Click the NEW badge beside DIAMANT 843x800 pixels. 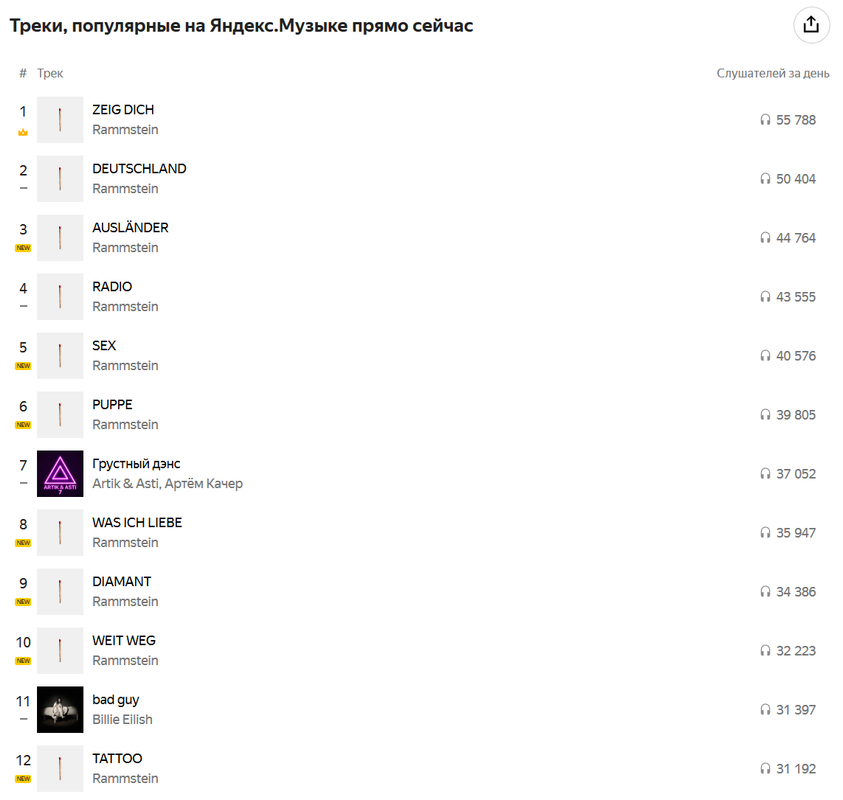point(23,602)
